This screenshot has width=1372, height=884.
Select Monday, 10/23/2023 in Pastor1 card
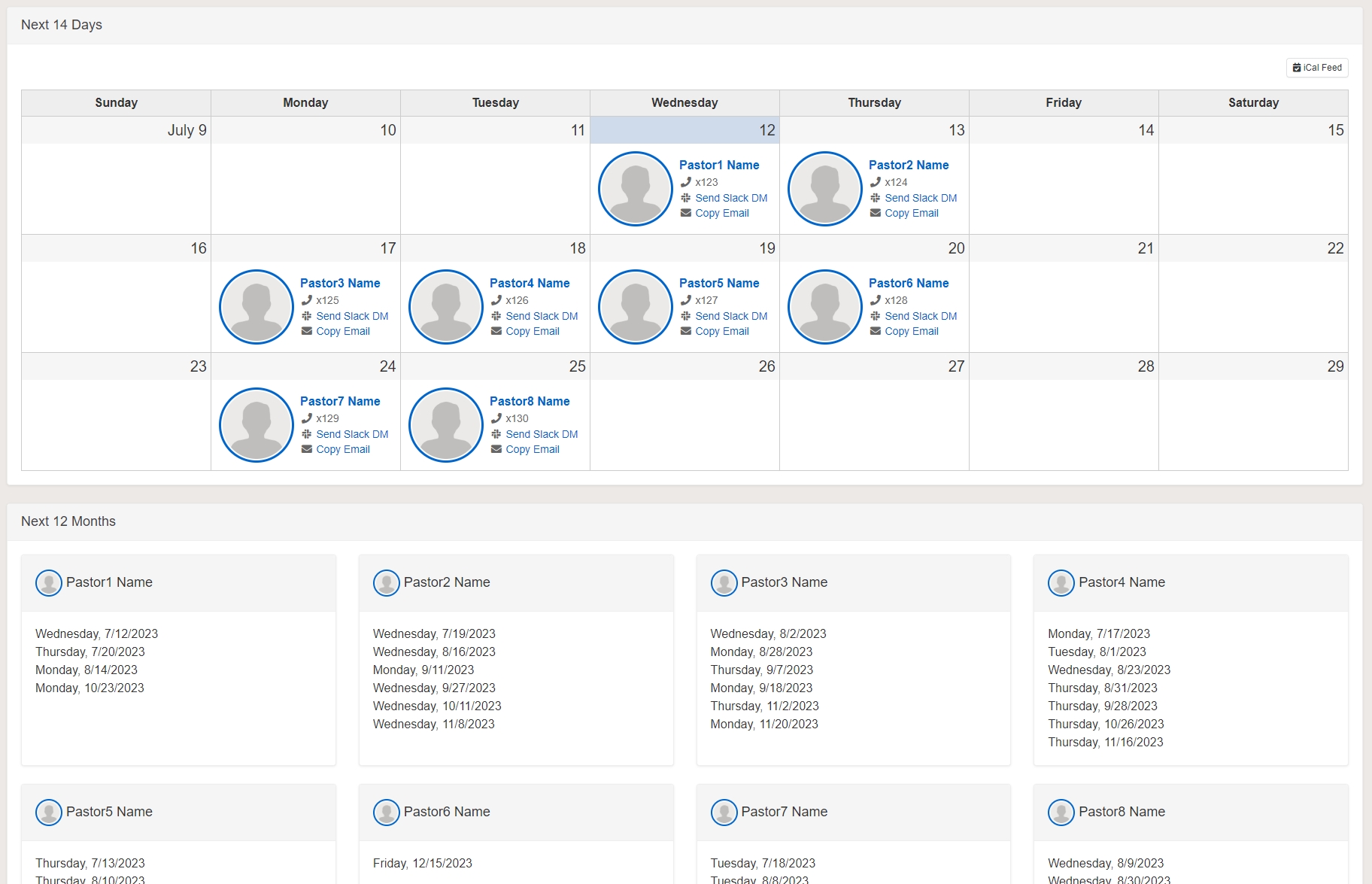[x=90, y=688]
